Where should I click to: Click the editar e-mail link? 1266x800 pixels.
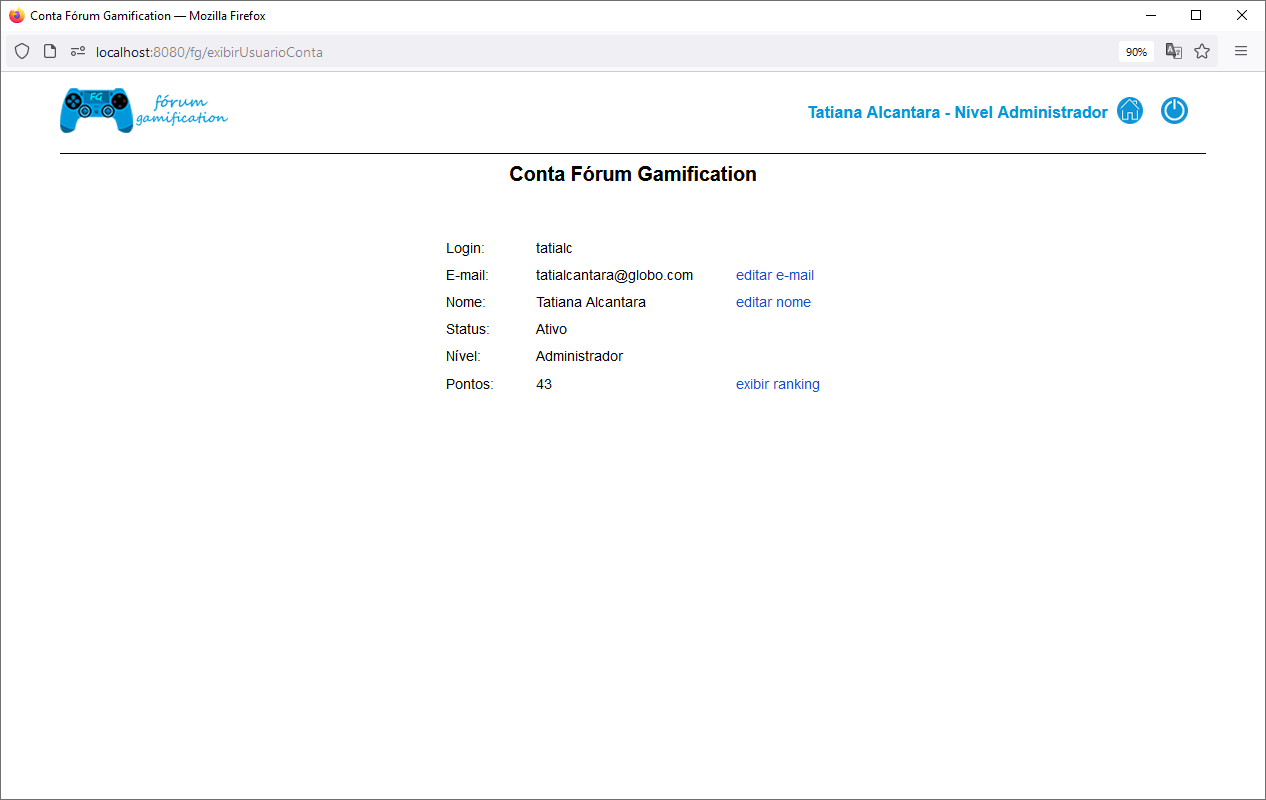(775, 275)
